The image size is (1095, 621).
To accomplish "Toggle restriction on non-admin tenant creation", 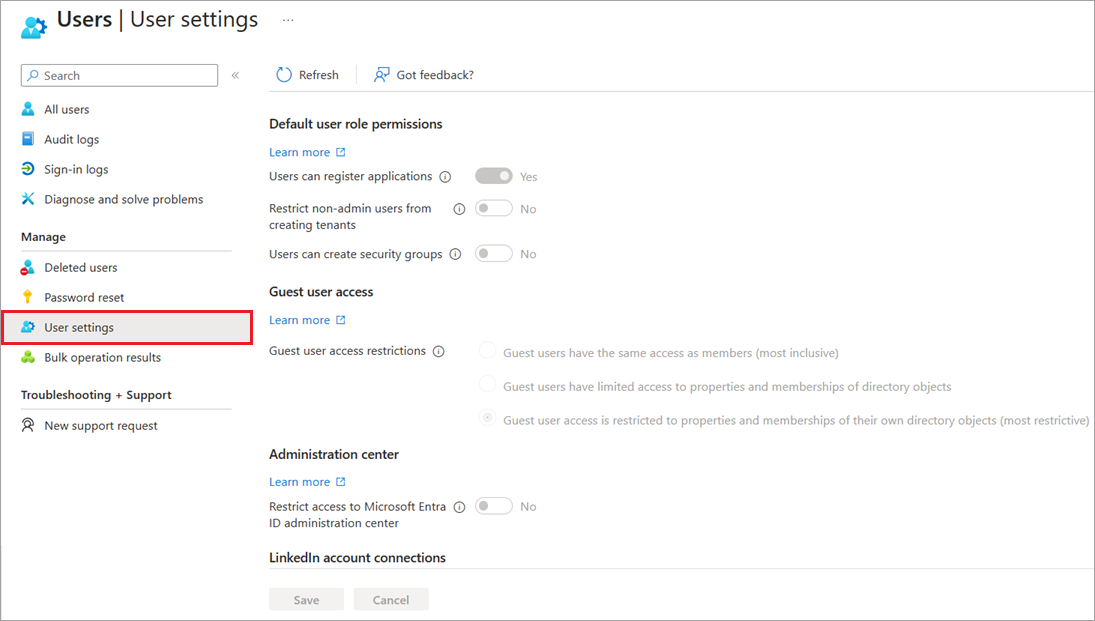I will (x=493, y=208).
